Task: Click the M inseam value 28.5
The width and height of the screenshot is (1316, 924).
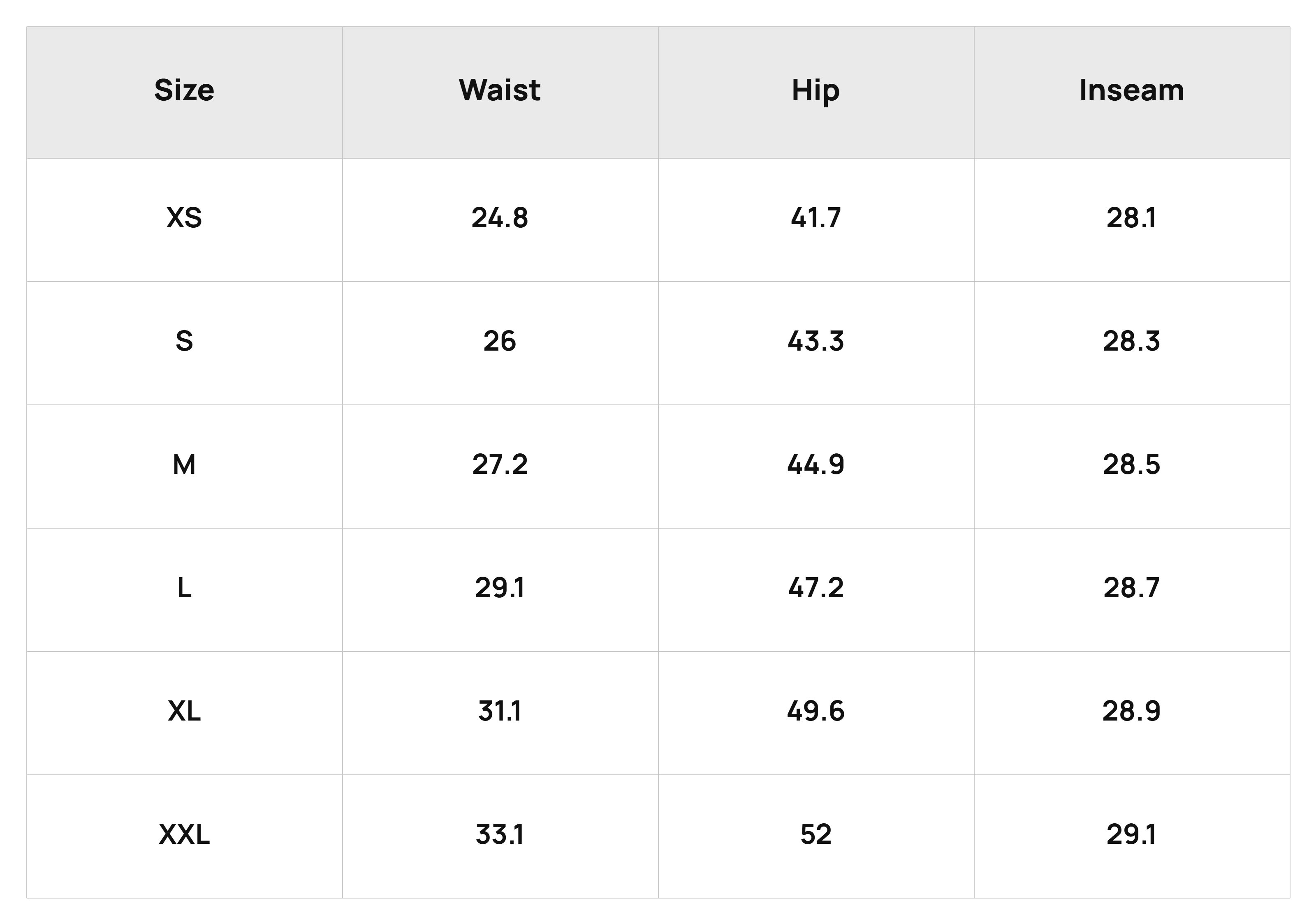Action: coord(1131,464)
